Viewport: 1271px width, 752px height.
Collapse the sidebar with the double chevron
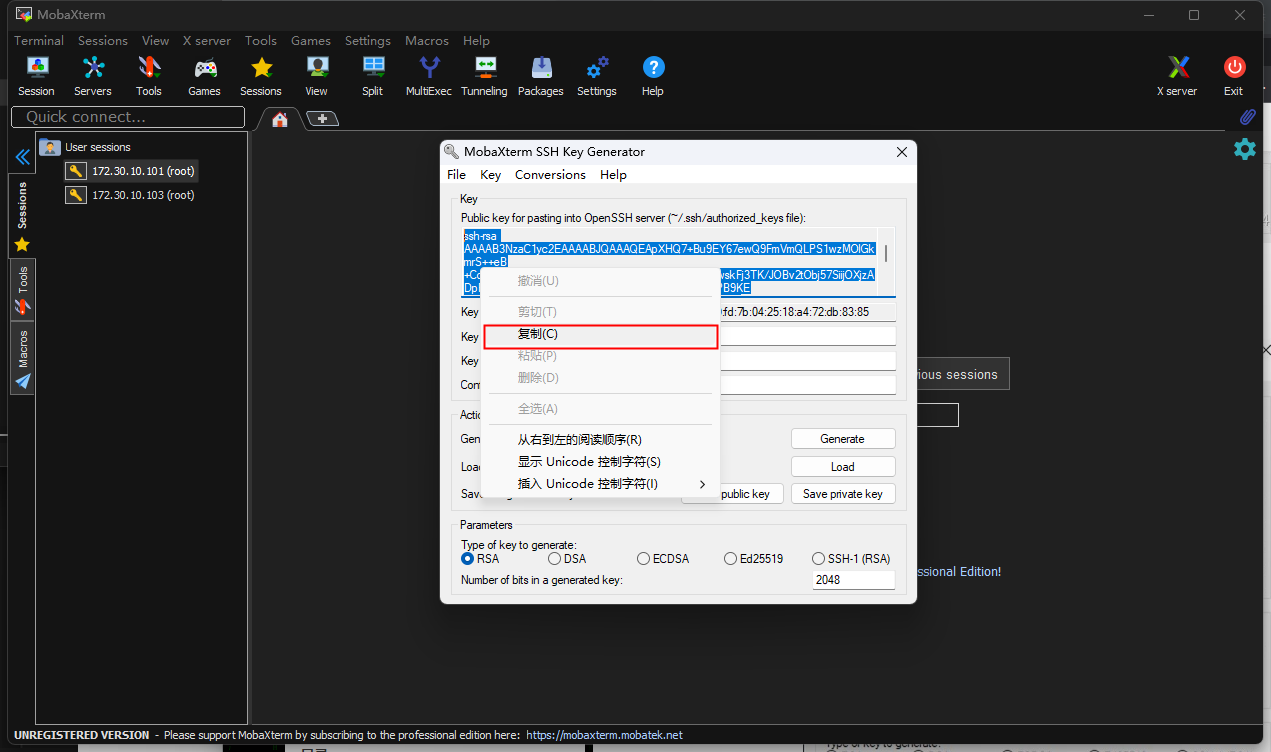pos(22,157)
